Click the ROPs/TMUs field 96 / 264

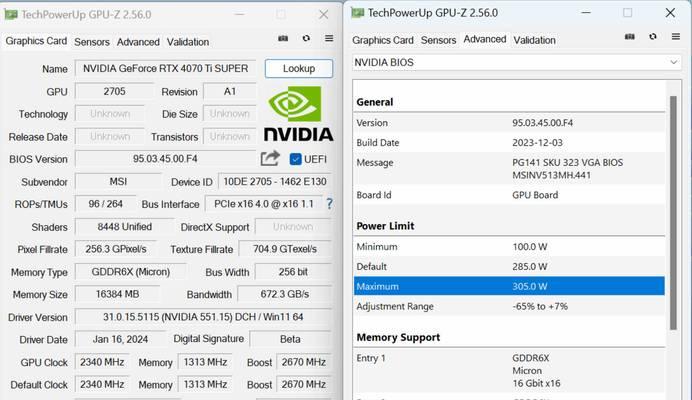[x=105, y=204]
